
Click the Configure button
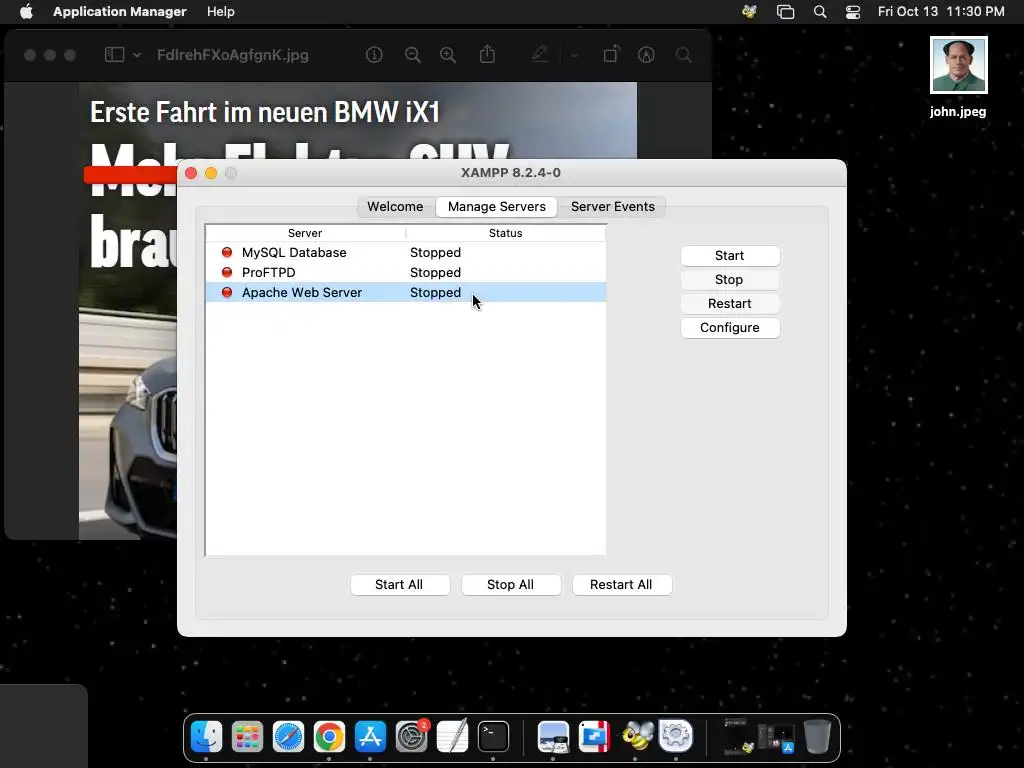(x=729, y=328)
